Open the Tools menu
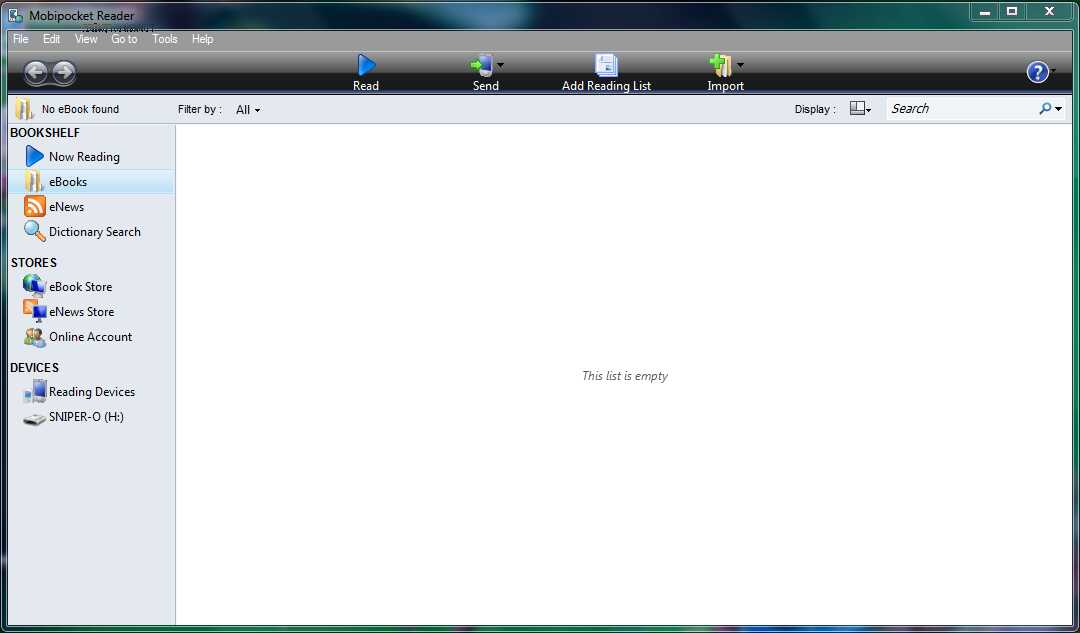 click(x=165, y=39)
